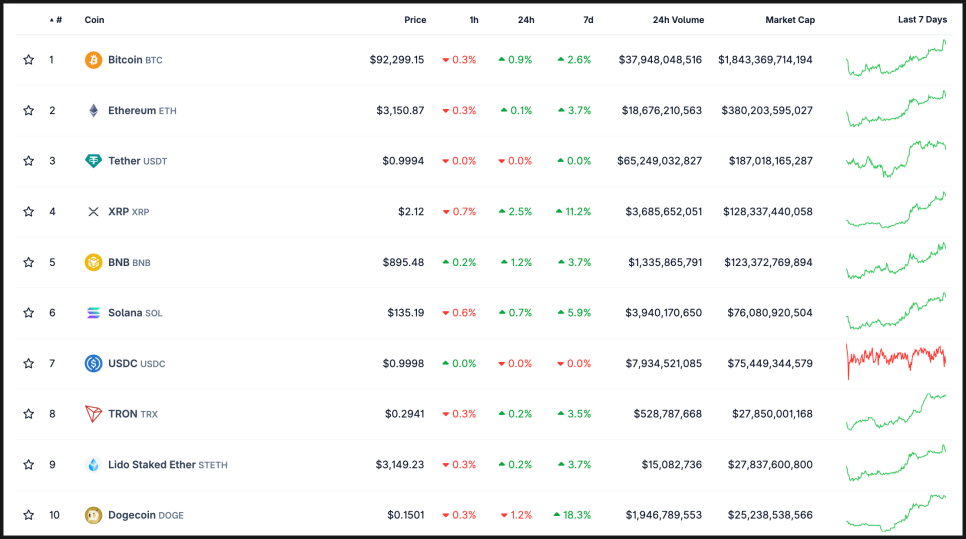The width and height of the screenshot is (966, 539).
Task: Open the USDC coin page link
Action: [123, 364]
